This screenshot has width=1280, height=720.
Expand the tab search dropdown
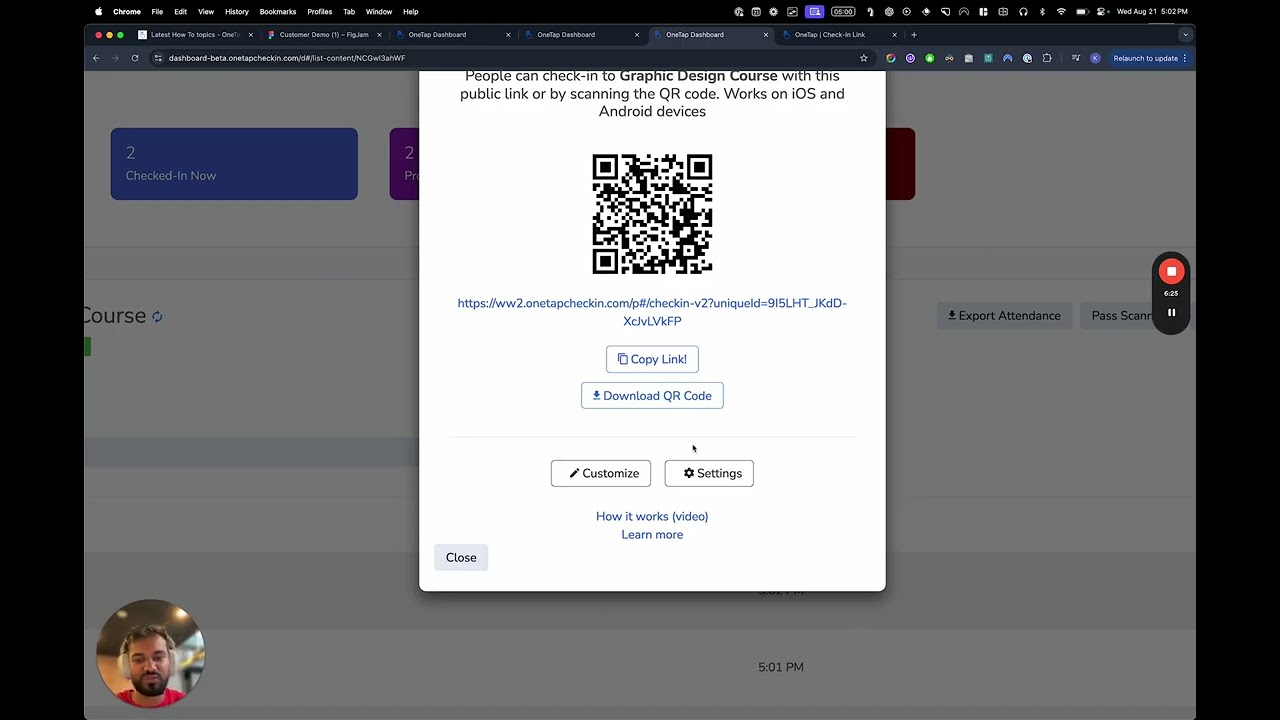[x=1185, y=35]
